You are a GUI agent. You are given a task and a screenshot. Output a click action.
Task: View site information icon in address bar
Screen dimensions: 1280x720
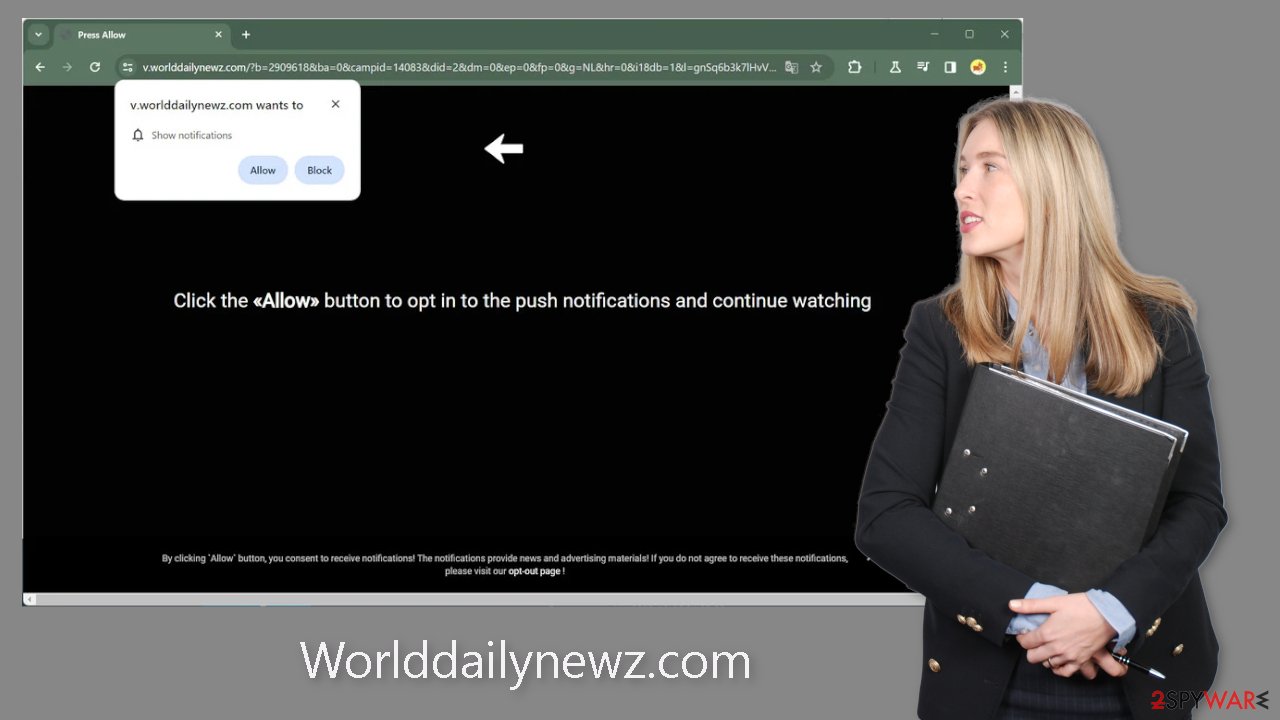[128, 67]
